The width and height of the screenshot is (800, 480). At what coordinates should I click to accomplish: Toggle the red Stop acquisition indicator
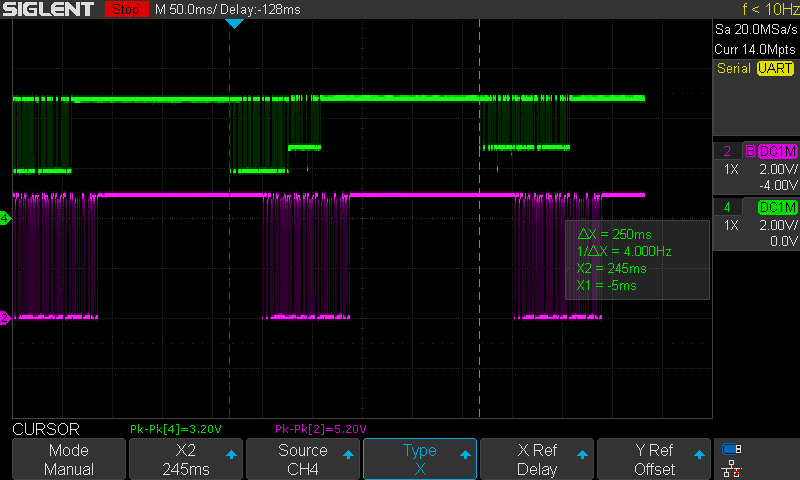(x=123, y=9)
